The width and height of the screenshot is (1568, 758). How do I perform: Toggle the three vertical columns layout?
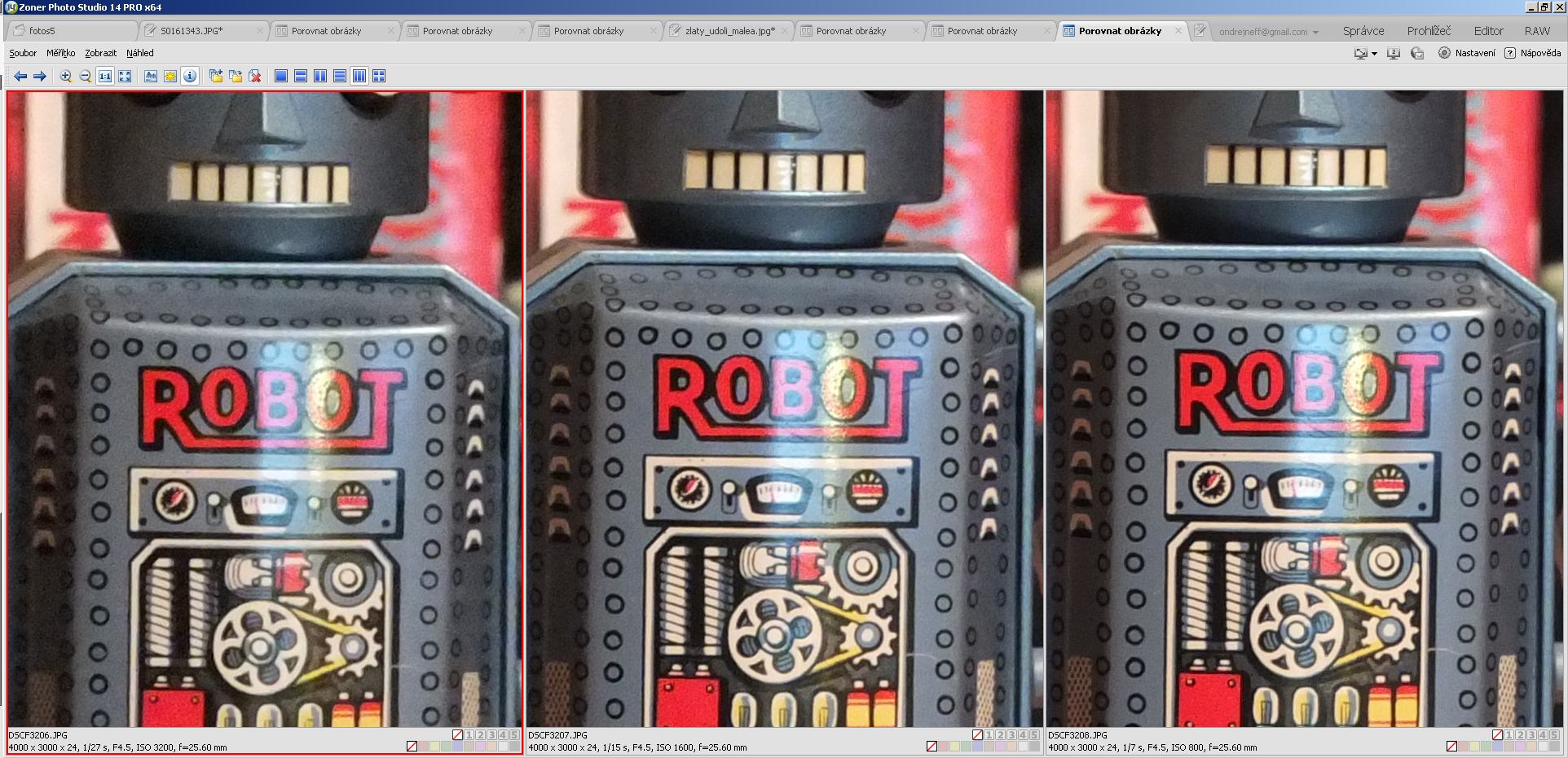359,76
